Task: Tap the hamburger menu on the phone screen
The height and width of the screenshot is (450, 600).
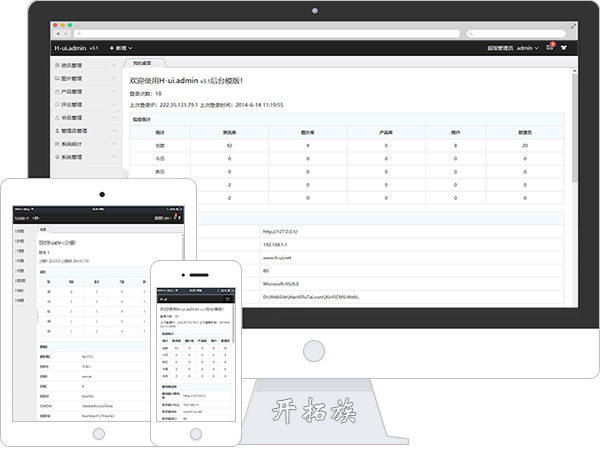Action: [x=227, y=299]
